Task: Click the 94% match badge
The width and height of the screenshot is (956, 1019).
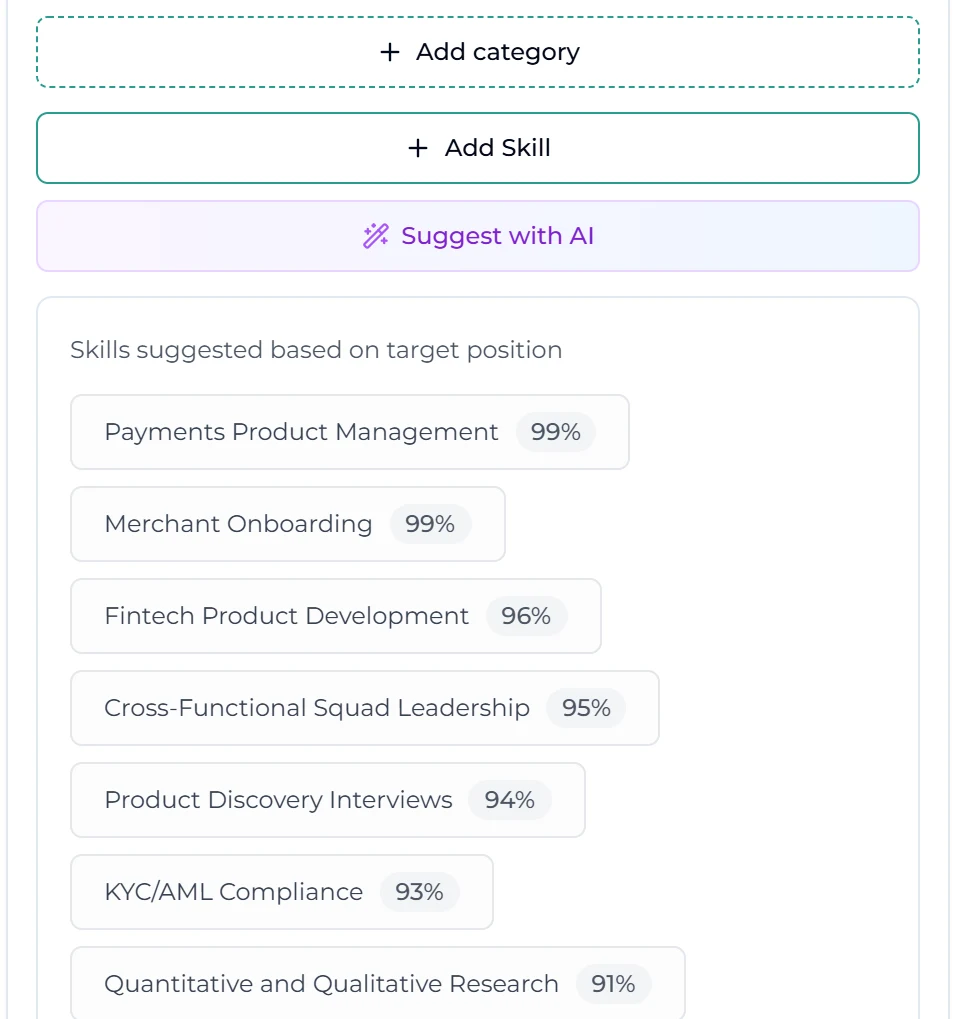Action: 510,800
